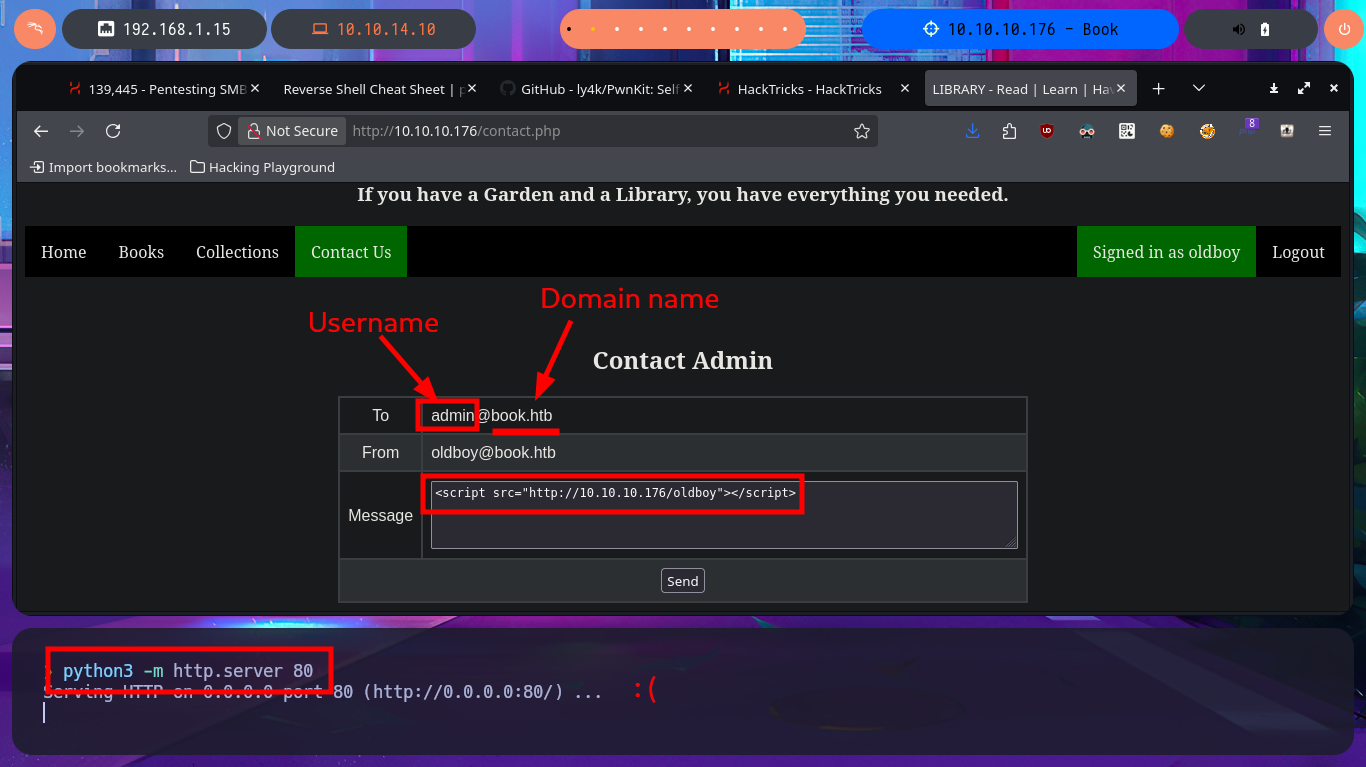The width and height of the screenshot is (1366, 767).
Task: Click the extension icon with badge 8
Action: point(1248,129)
